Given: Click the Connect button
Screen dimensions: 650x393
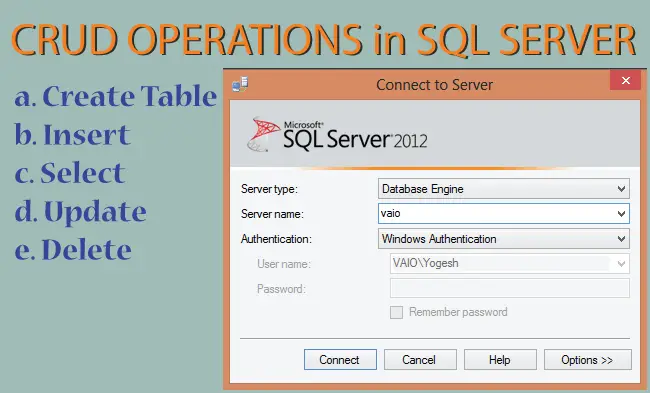Looking at the screenshot, I should click(340, 359).
